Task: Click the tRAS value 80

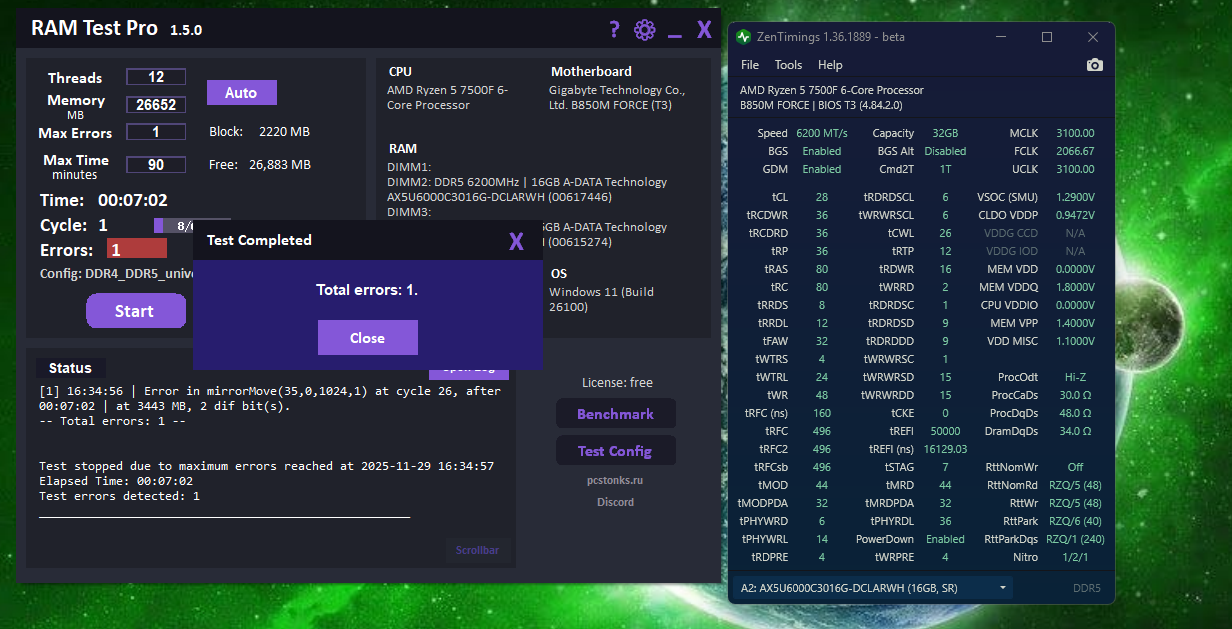Action: pos(821,269)
